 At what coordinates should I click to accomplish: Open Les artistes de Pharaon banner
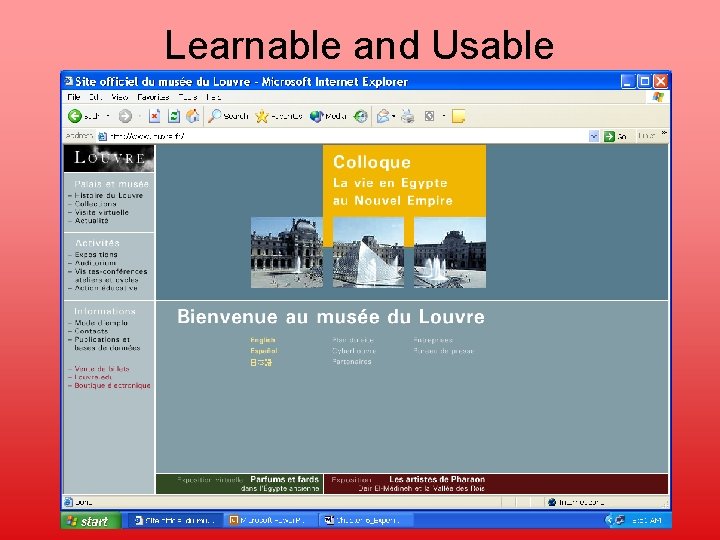pos(496,484)
